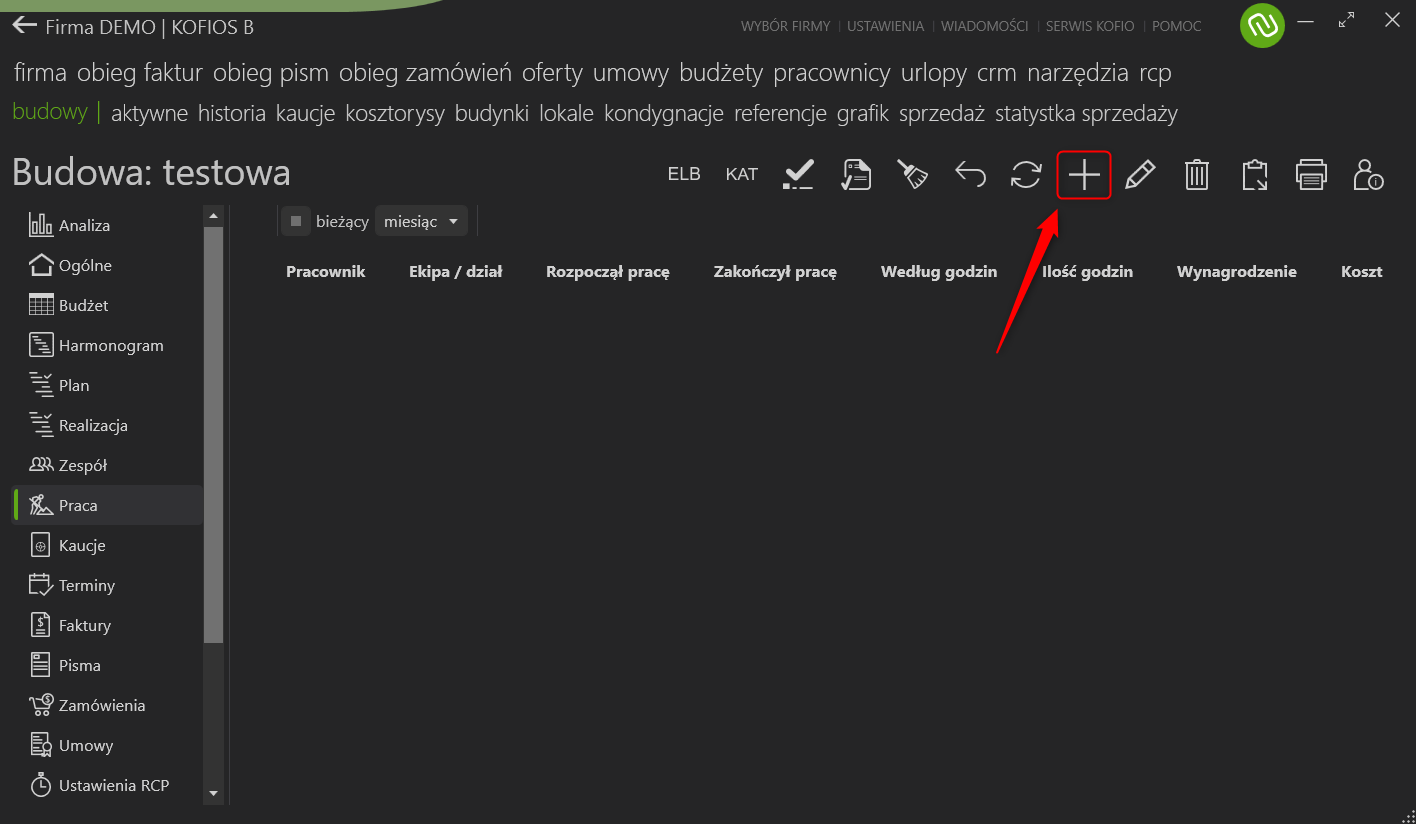Click the ELB toolbar button
Viewport: 1416px width, 824px height.
[684, 174]
